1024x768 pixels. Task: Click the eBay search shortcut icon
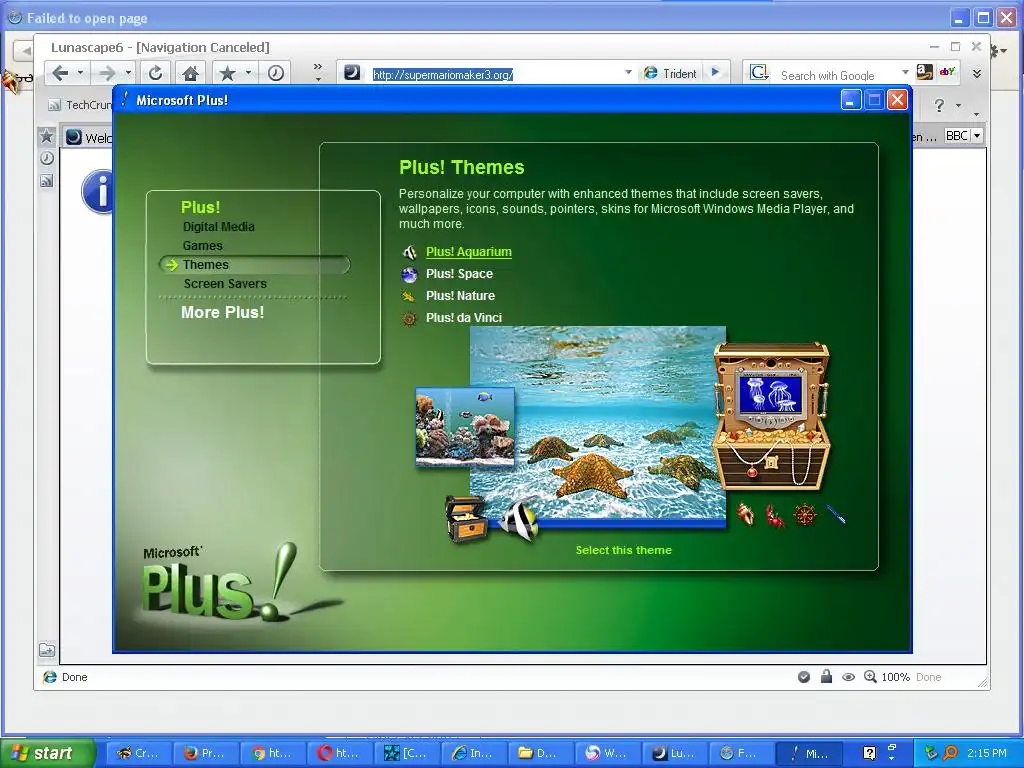tap(948, 72)
